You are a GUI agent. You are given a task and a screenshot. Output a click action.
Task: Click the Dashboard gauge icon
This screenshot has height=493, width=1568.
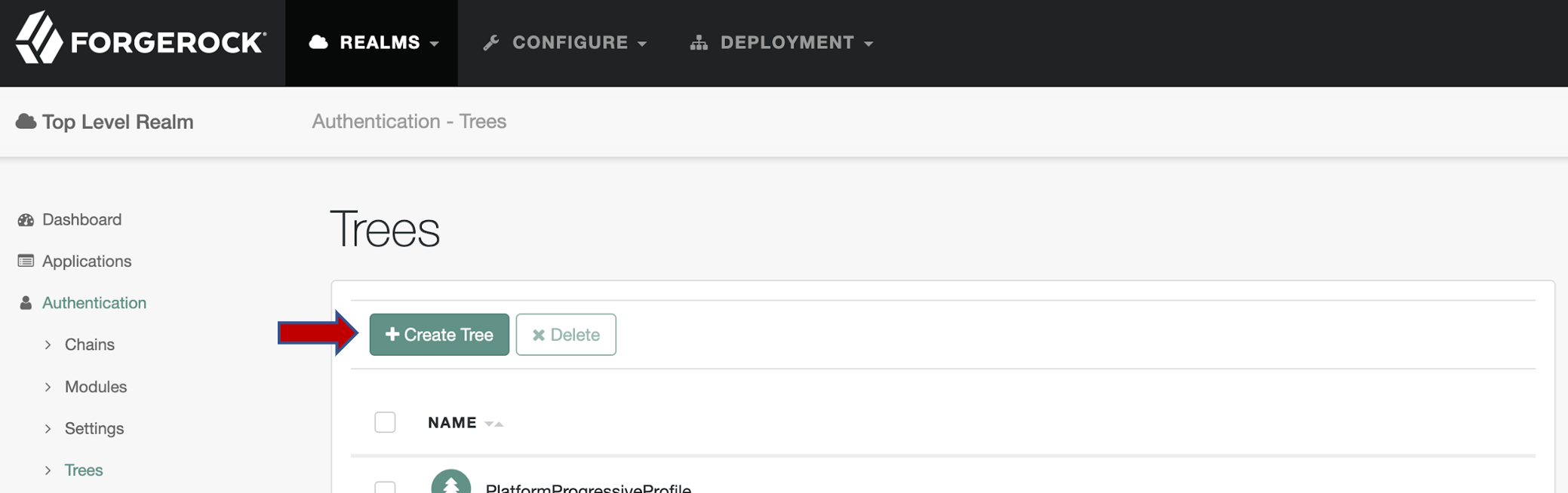click(x=26, y=220)
